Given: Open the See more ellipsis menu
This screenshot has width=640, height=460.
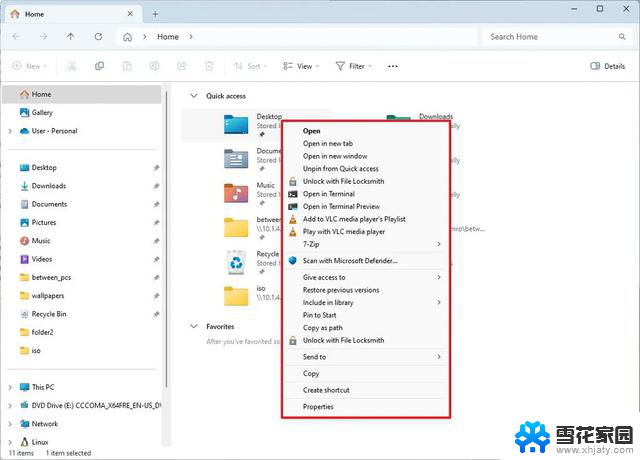Looking at the screenshot, I should (393, 66).
